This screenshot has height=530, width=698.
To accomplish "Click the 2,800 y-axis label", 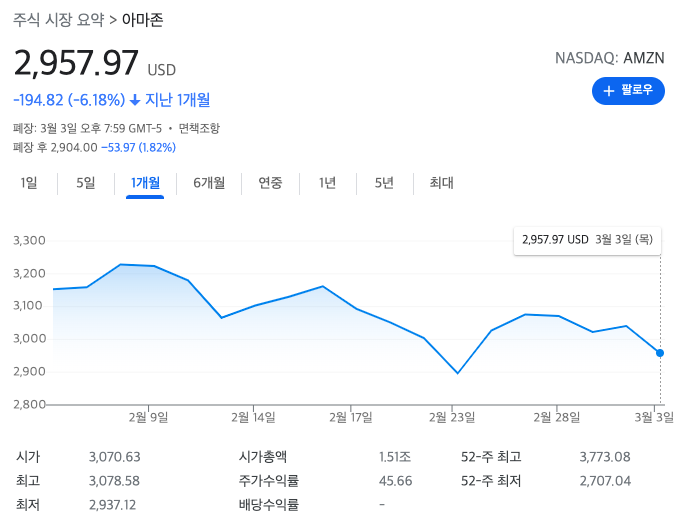I will pos(29,405).
